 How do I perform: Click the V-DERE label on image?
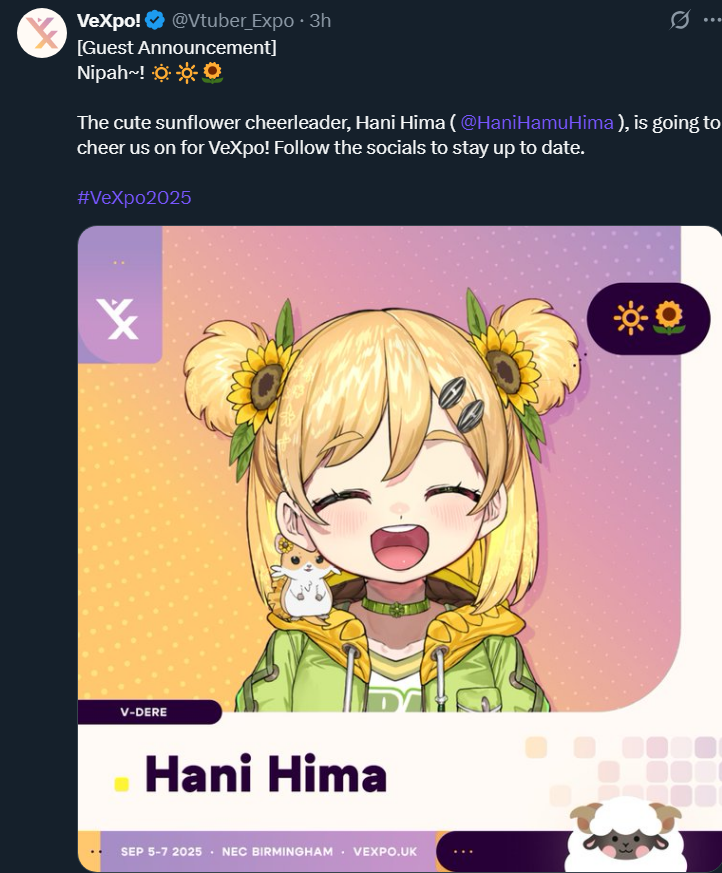144,712
